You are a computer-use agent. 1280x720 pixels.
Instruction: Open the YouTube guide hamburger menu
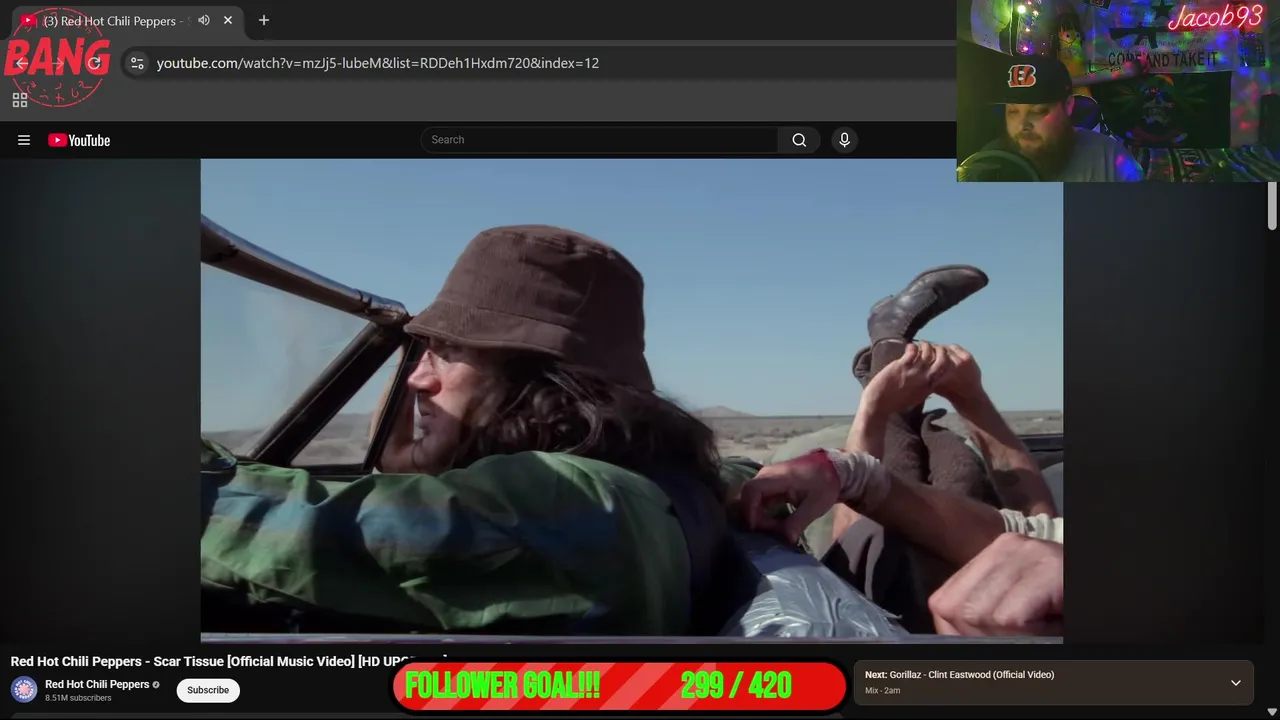24,140
